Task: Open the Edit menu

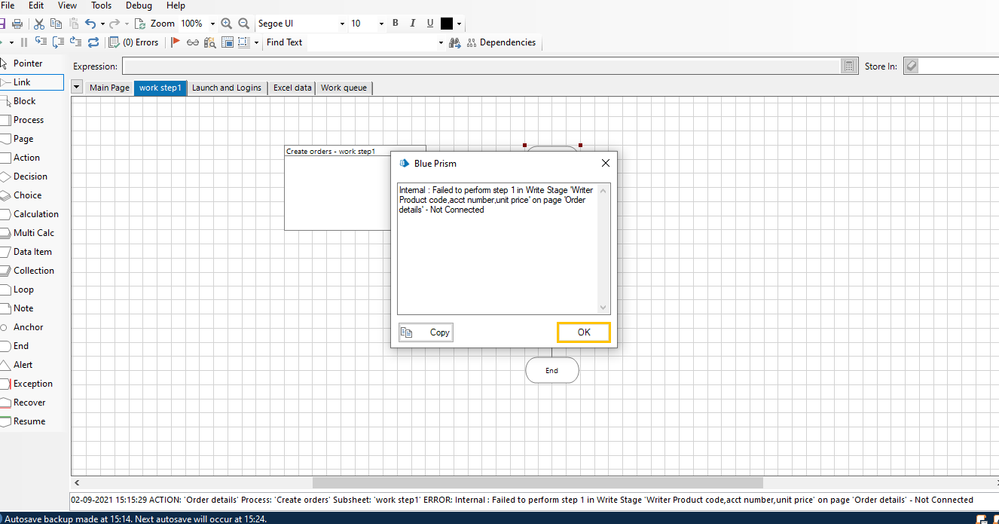Action: pyautogui.click(x=36, y=6)
